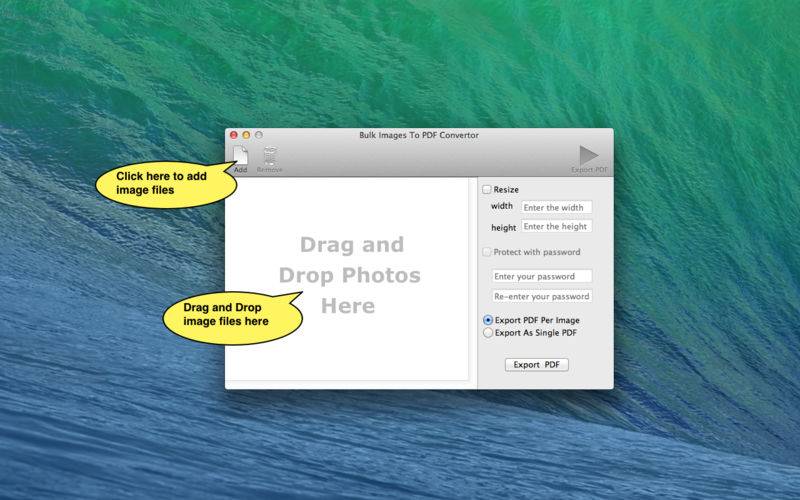The width and height of the screenshot is (800, 500).
Task: Tick the Protect with password checkbox
Action: coord(487,252)
